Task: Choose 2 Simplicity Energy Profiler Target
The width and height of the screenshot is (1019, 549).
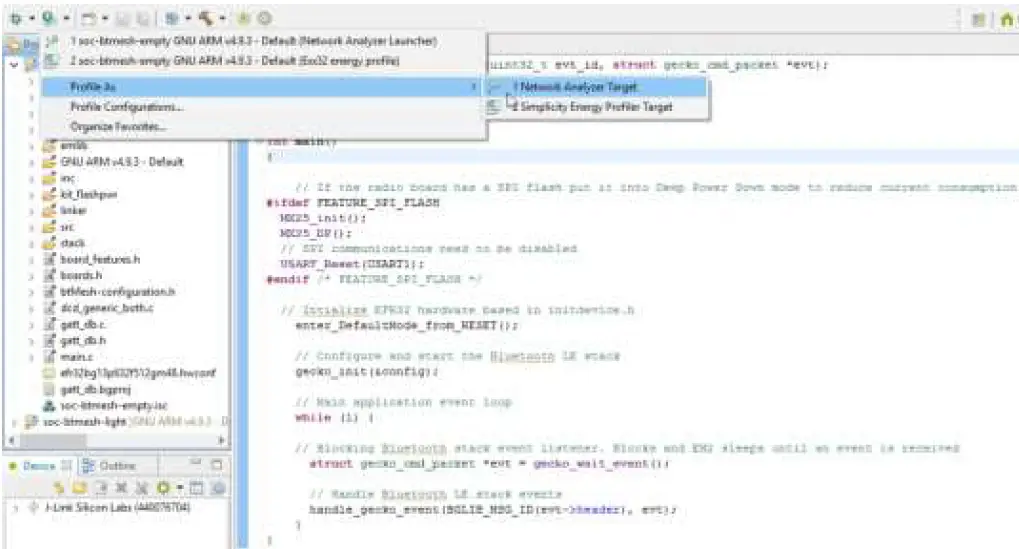Action: [x=595, y=107]
